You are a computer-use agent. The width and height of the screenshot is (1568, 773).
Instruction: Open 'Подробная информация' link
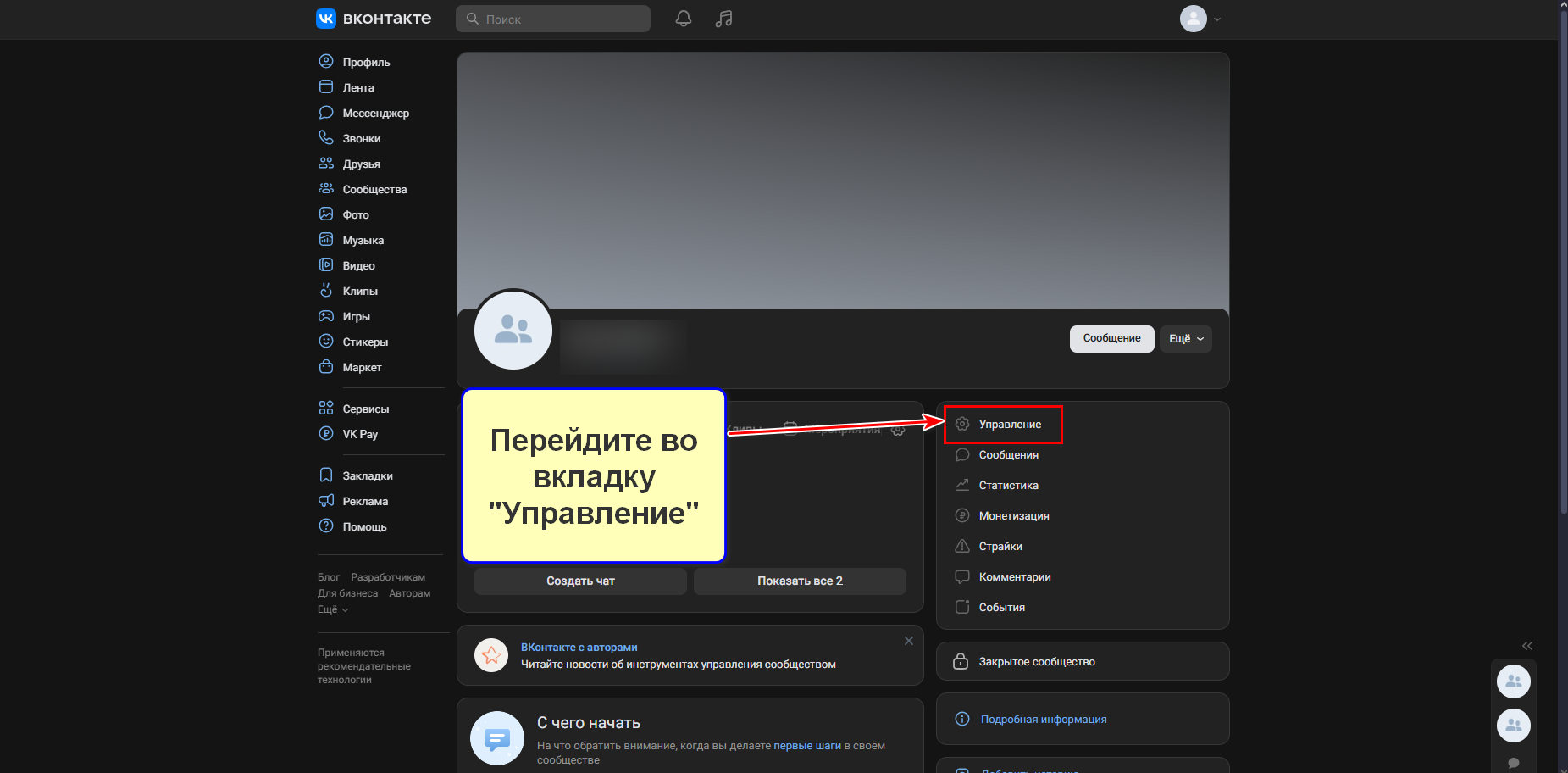point(1044,719)
